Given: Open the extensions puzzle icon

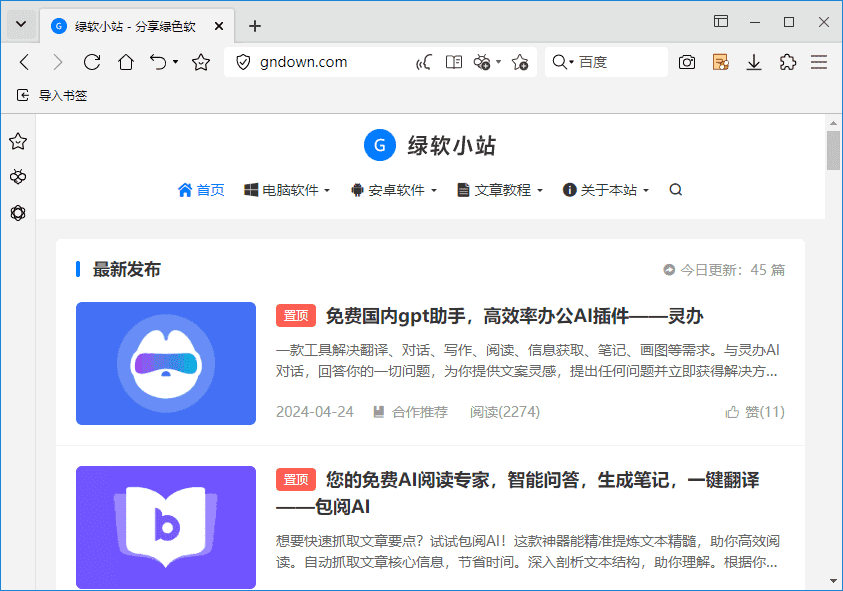Looking at the screenshot, I should click(787, 62).
